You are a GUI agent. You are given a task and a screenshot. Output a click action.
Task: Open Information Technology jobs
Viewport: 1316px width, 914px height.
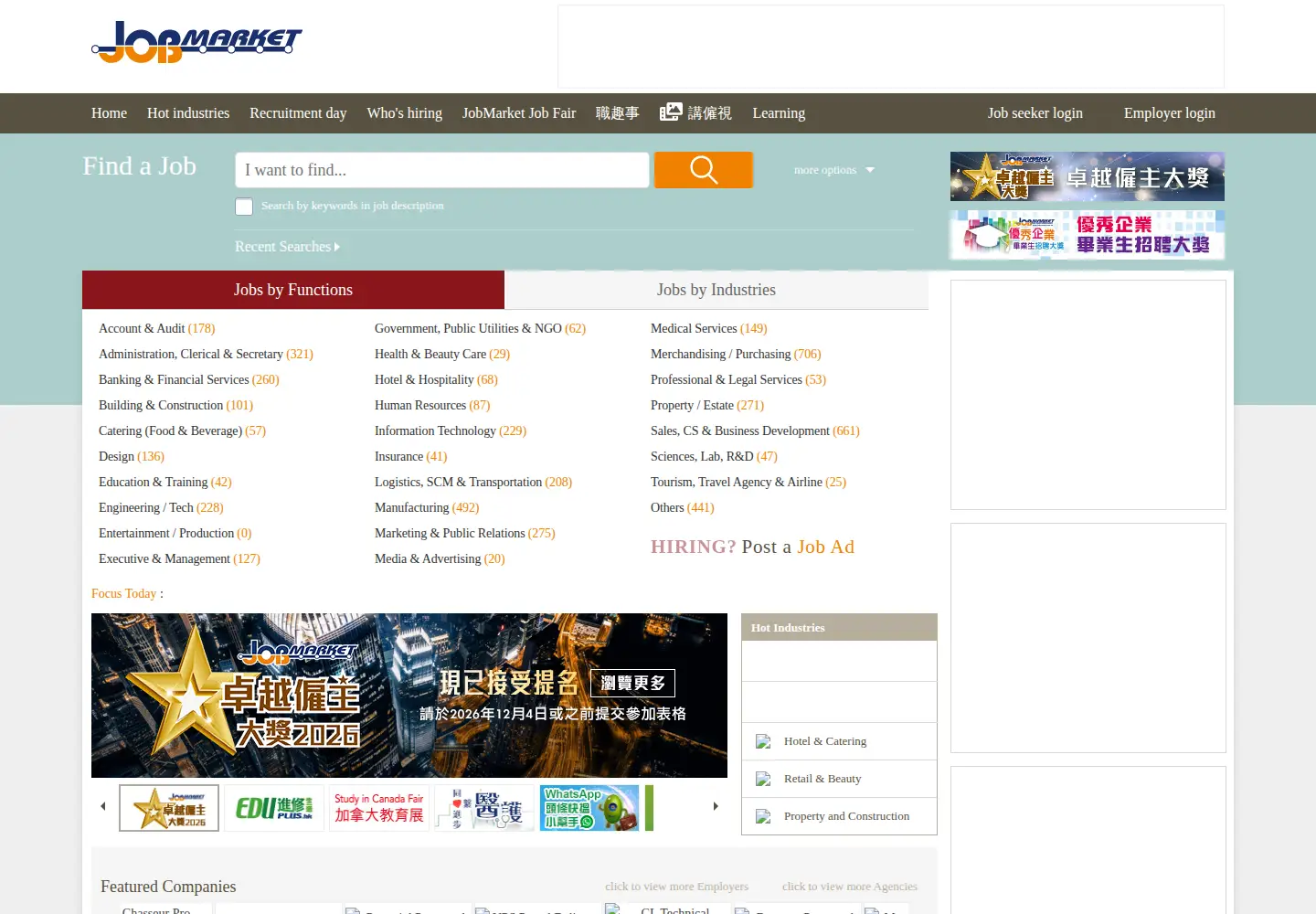pyautogui.click(x=451, y=430)
